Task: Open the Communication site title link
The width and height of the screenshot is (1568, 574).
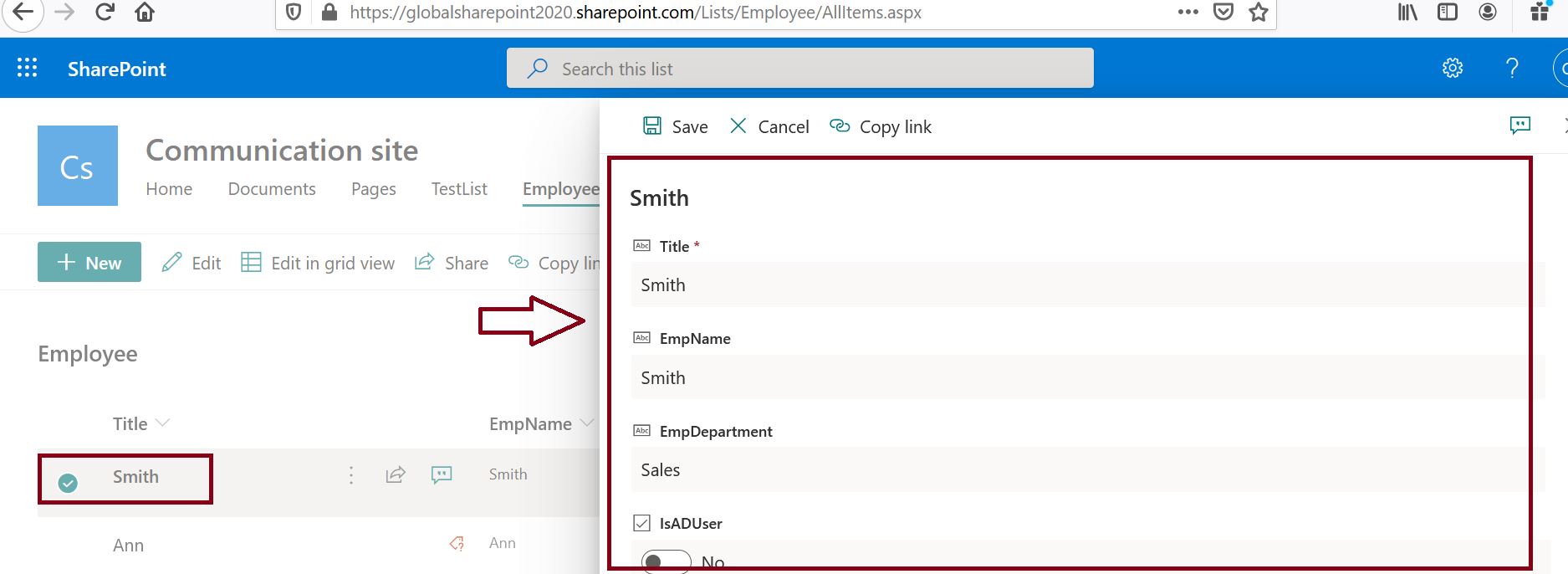Action: pos(282,151)
